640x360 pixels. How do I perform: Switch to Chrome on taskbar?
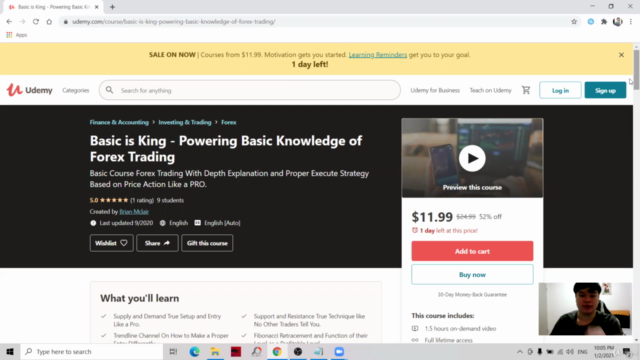coord(277,351)
